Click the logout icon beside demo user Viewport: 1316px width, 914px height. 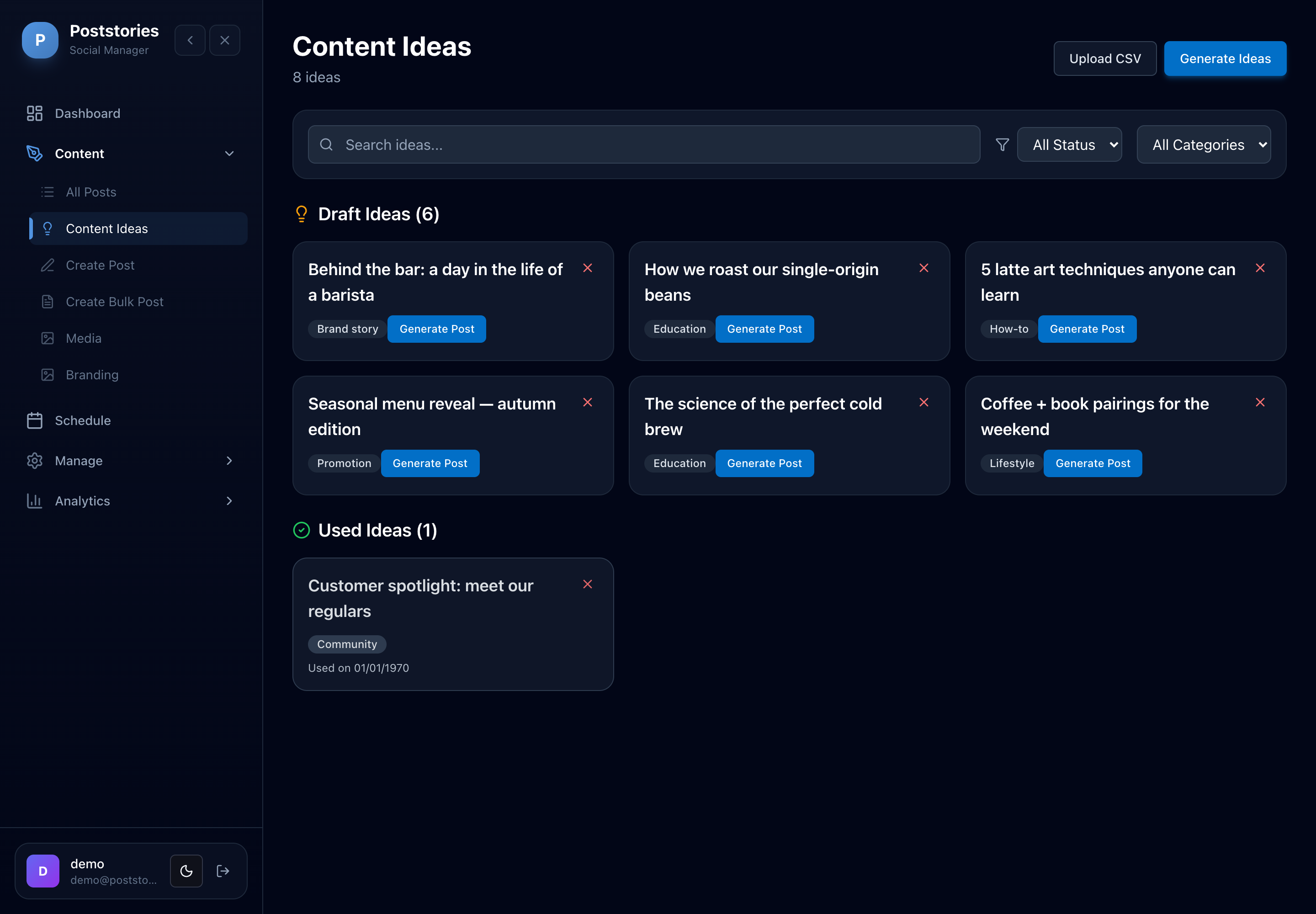(223, 871)
